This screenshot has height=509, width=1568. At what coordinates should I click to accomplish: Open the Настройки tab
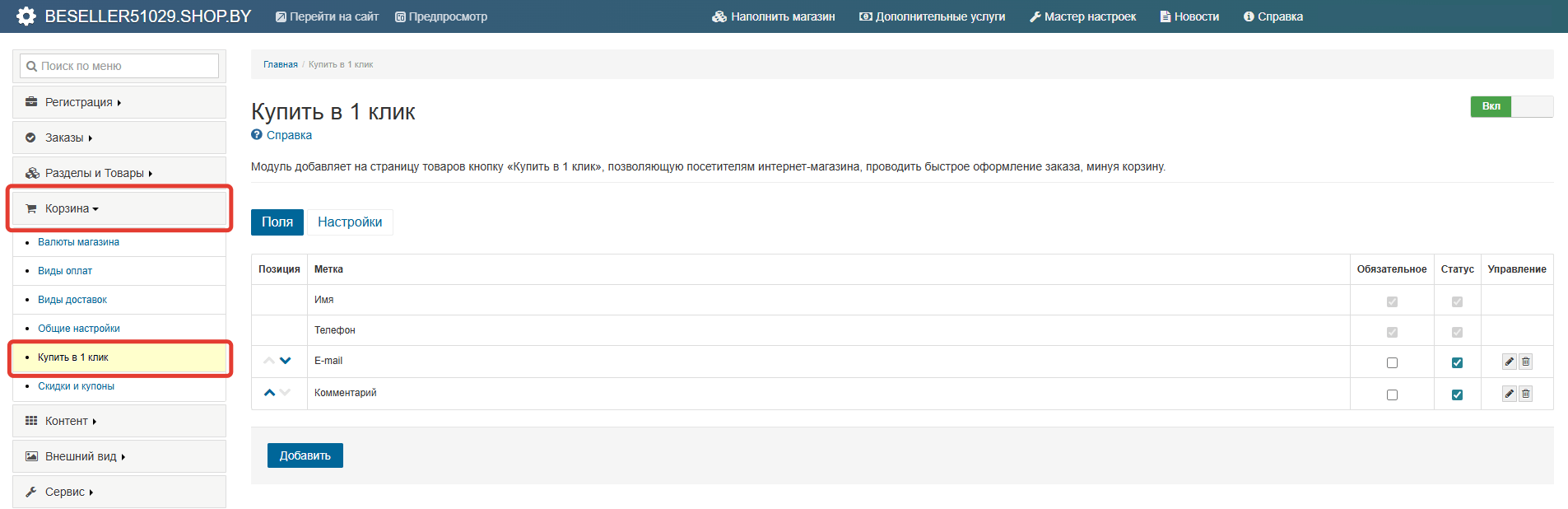point(350,222)
